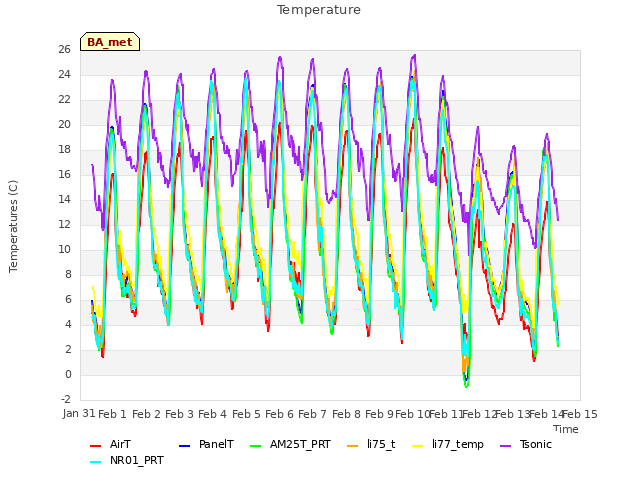Click the orange li75_t legend swatch

point(353,446)
